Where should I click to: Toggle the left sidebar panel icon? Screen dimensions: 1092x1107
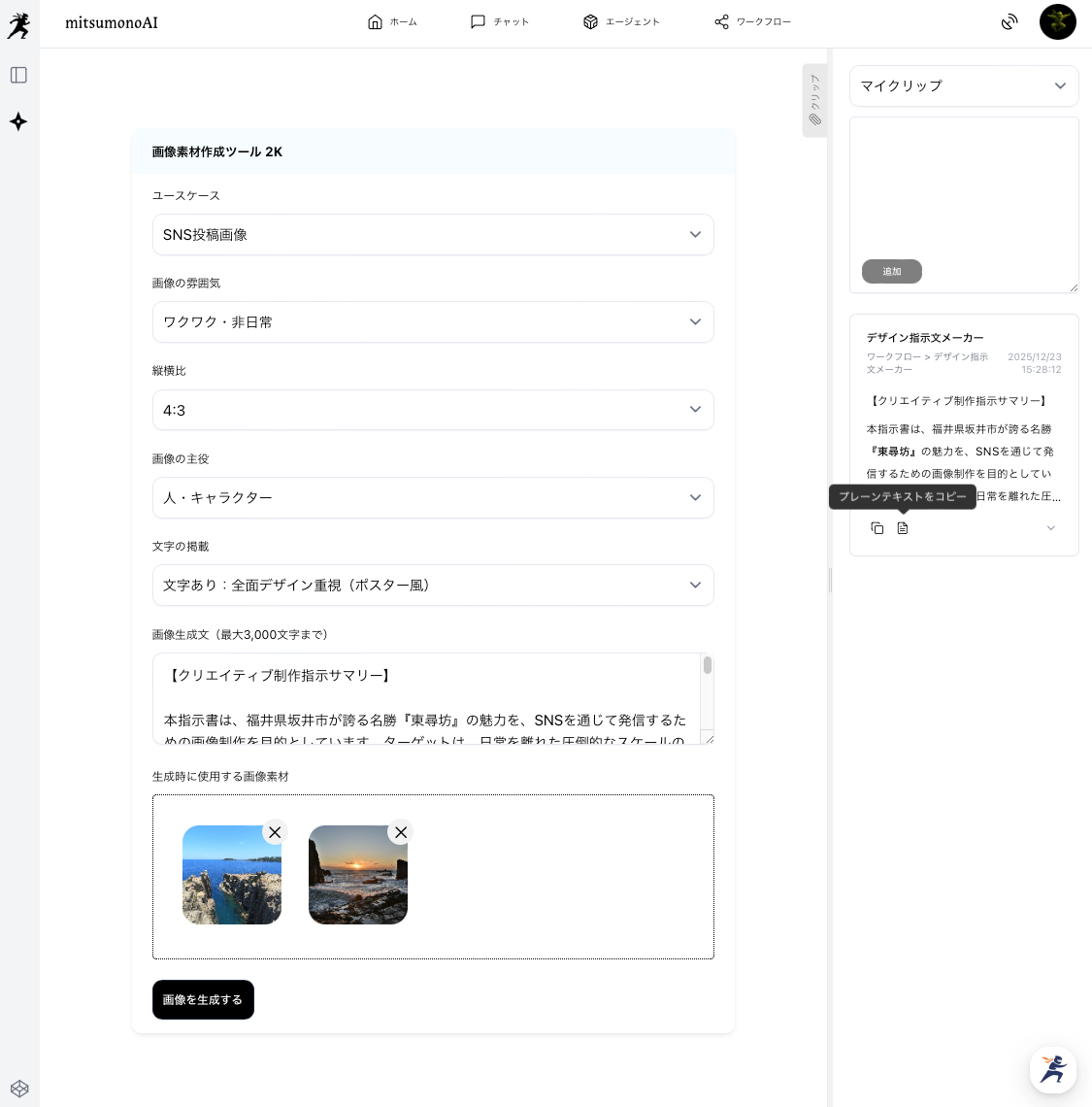tap(18, 76)
